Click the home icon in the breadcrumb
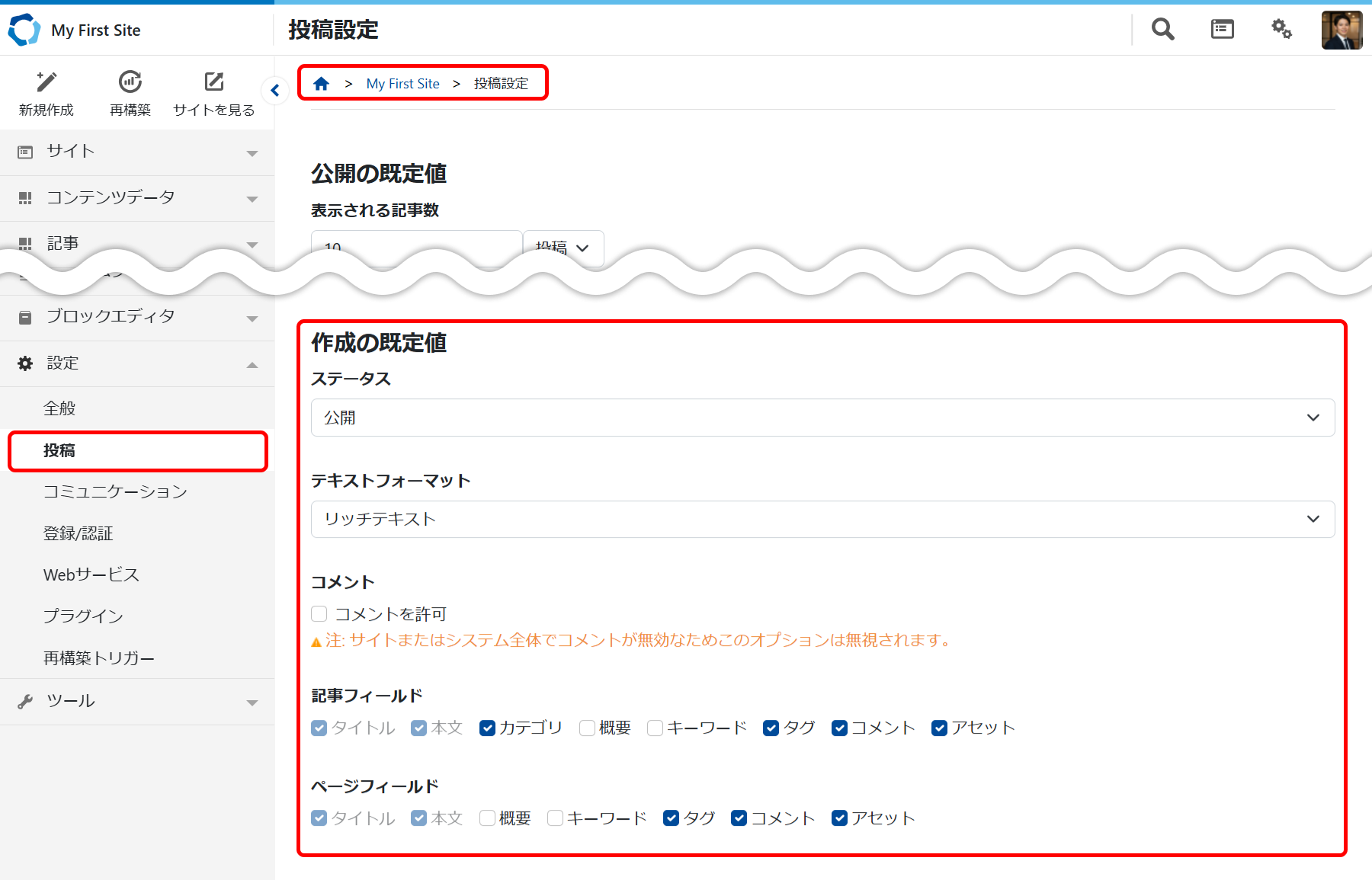Screen dimensions: 1372x880 pos(321,83)
